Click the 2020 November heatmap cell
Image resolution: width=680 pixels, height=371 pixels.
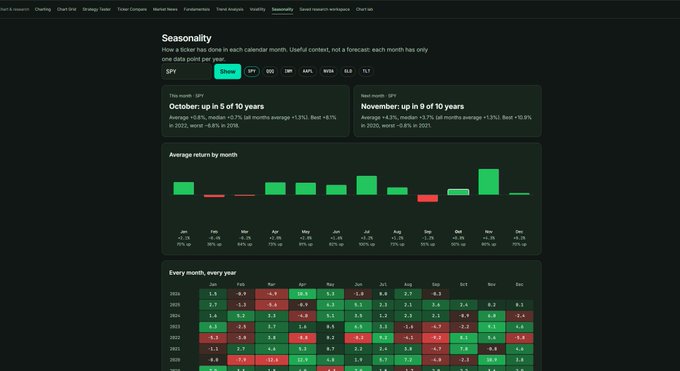click(x=492, y=360)
